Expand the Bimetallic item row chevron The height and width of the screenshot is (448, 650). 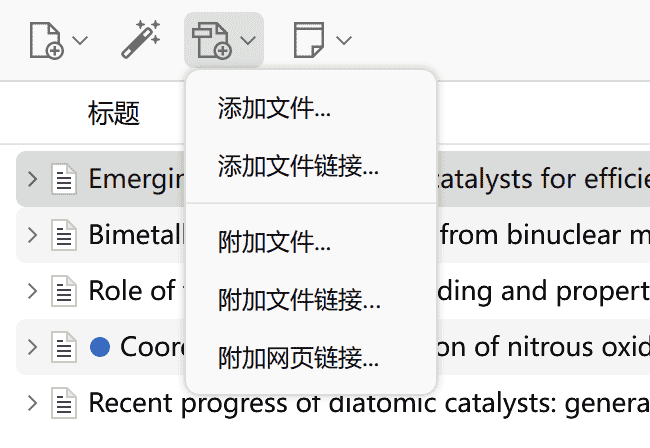(x=32, y=236)
